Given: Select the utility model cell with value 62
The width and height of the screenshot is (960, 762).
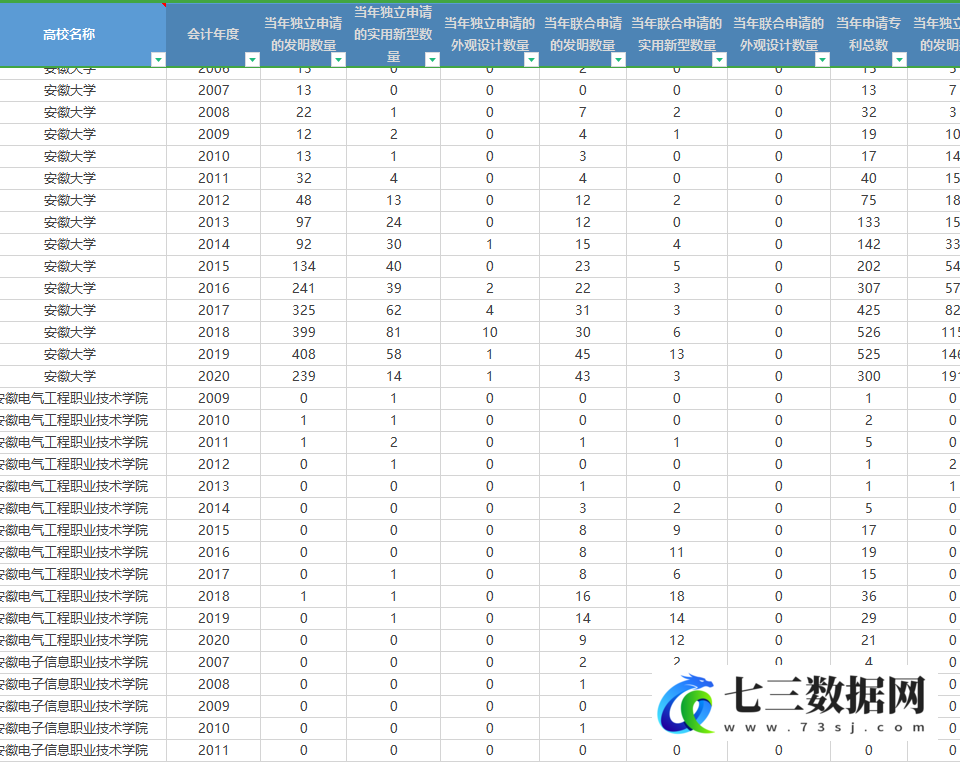Looking at the screenshot, I should (394, 310).
